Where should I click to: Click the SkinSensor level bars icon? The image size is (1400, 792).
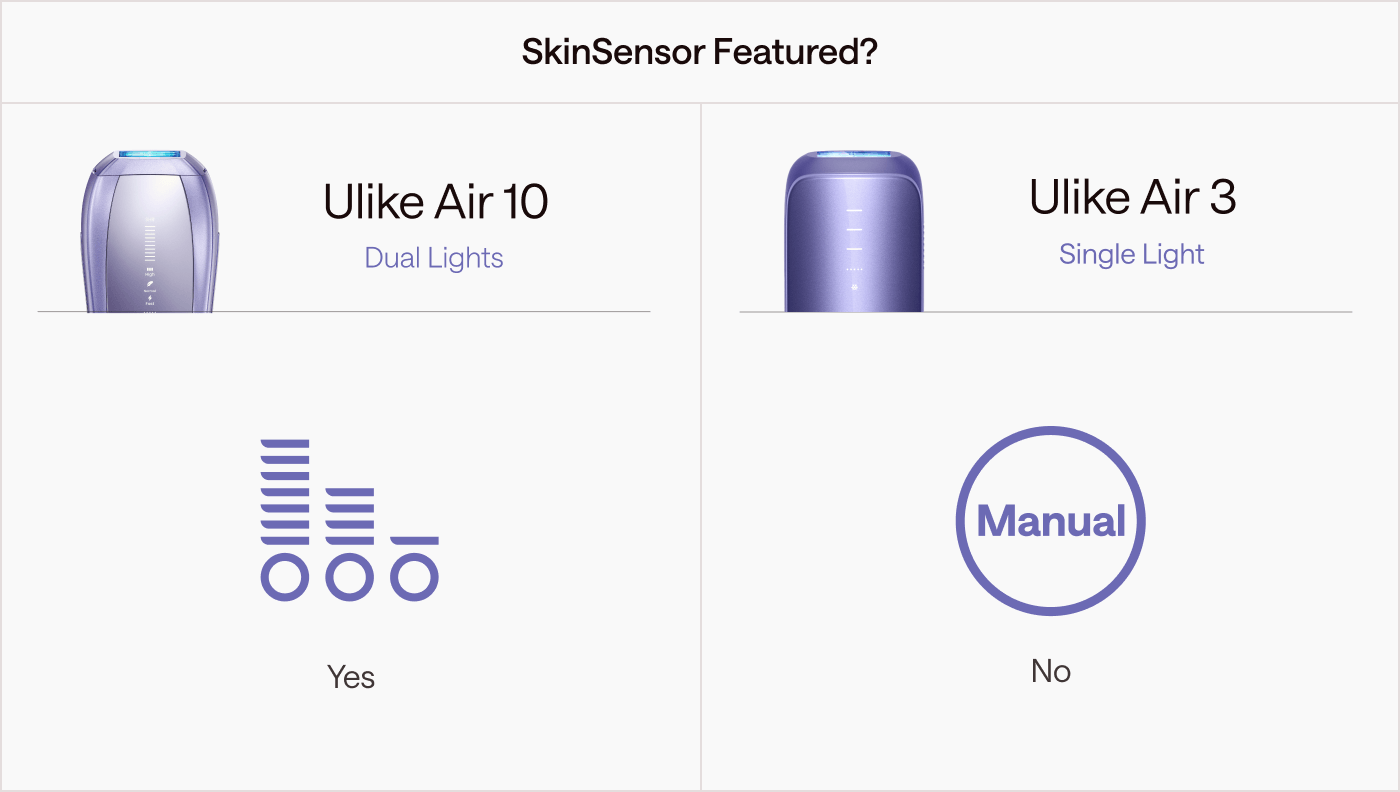pyautogui.click(x=349, y=520)
